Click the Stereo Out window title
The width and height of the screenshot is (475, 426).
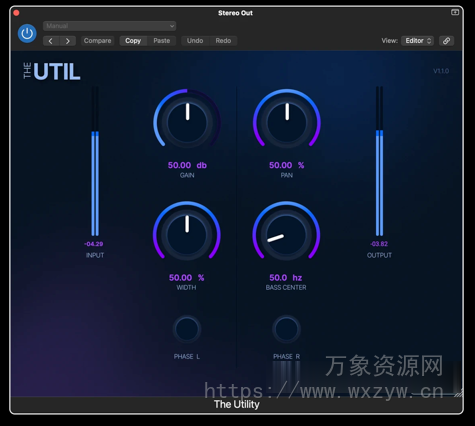[x=235, y=13]
